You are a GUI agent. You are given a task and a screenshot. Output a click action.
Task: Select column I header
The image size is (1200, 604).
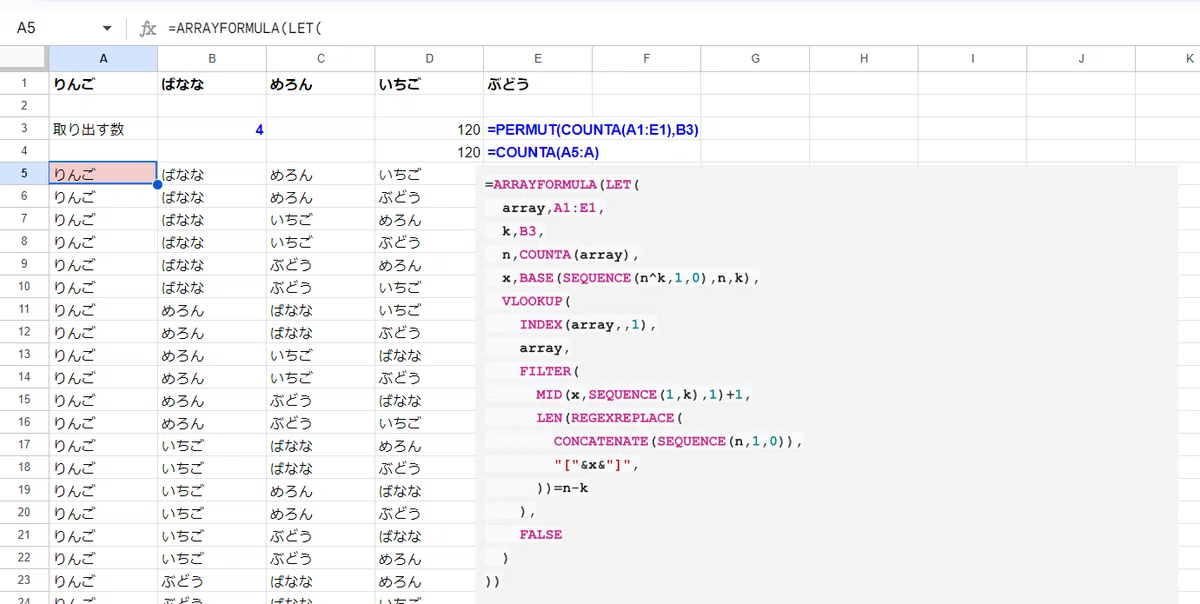point(972,59)
